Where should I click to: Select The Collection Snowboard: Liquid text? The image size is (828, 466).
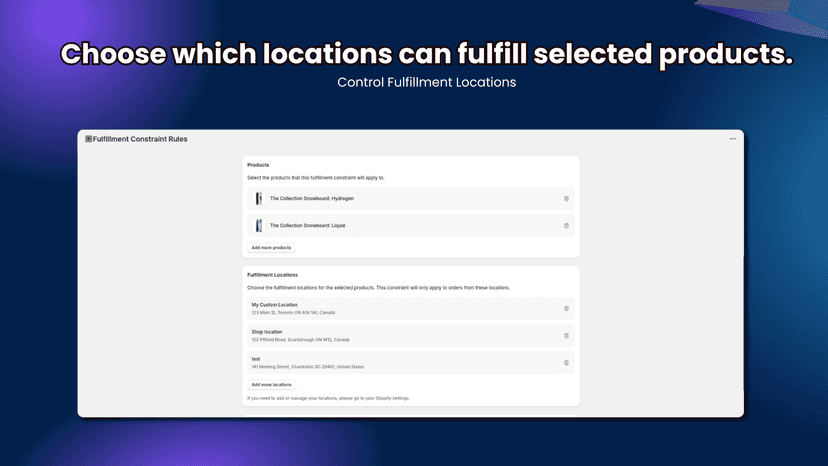point(307,226)
